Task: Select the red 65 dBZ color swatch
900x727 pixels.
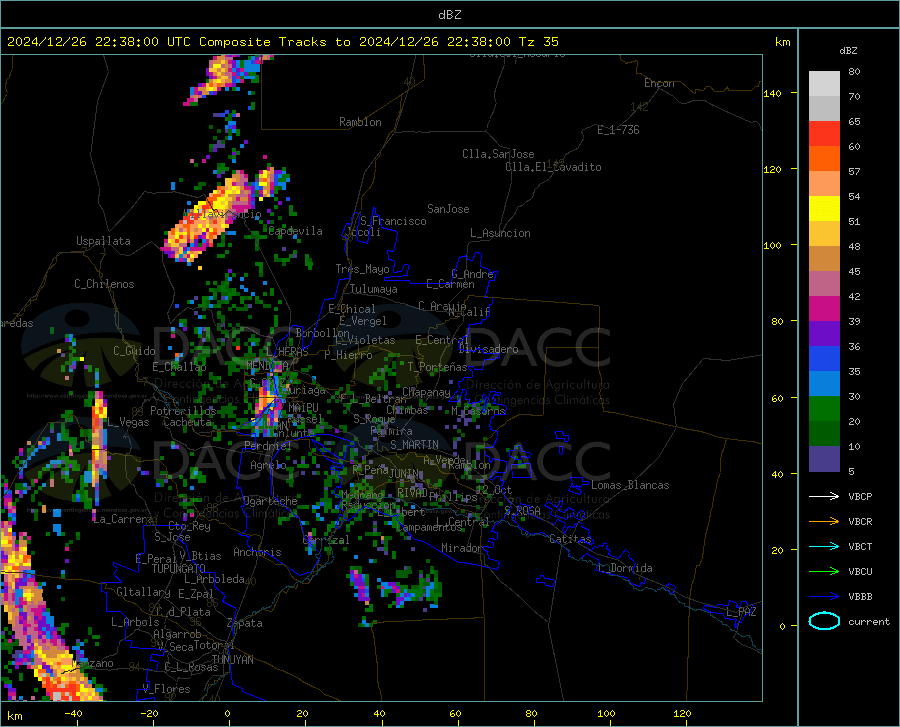Action: 824,134
